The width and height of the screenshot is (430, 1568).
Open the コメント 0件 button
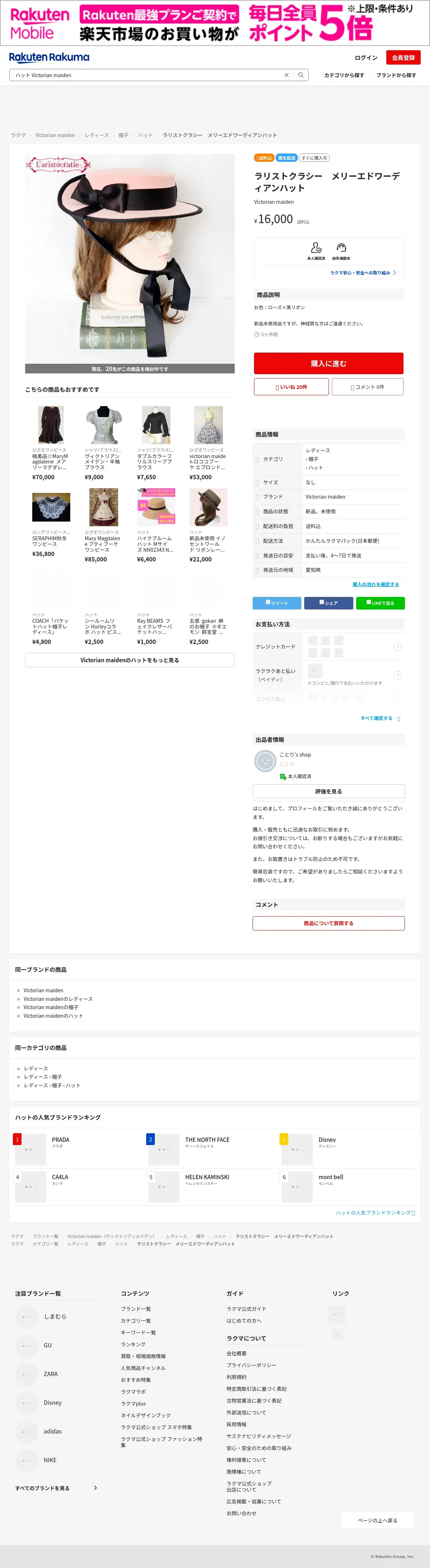point(367,386)
